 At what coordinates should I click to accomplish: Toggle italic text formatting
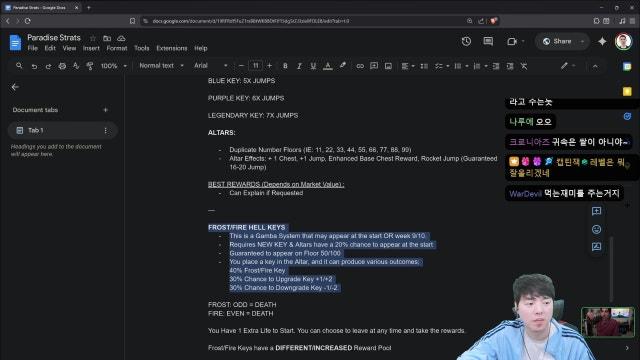click(299, 66)
